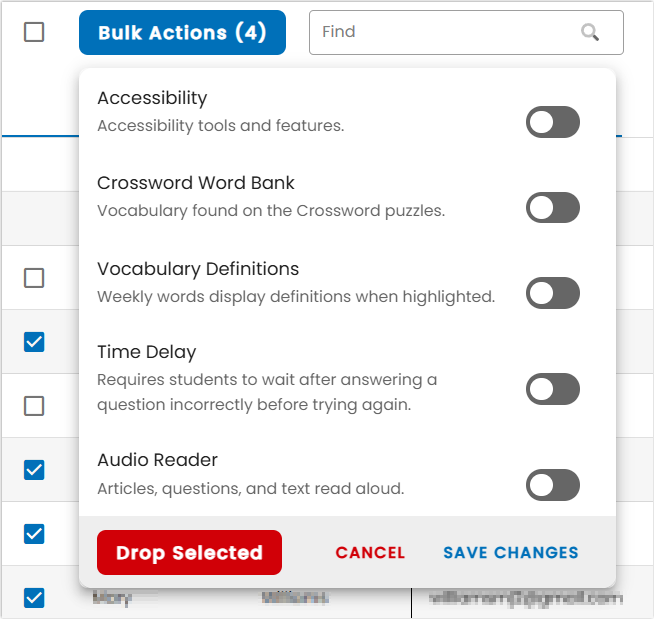Enable the Audio Reader toggle
Screen dimensions: 655x620
tap(553, 485)
